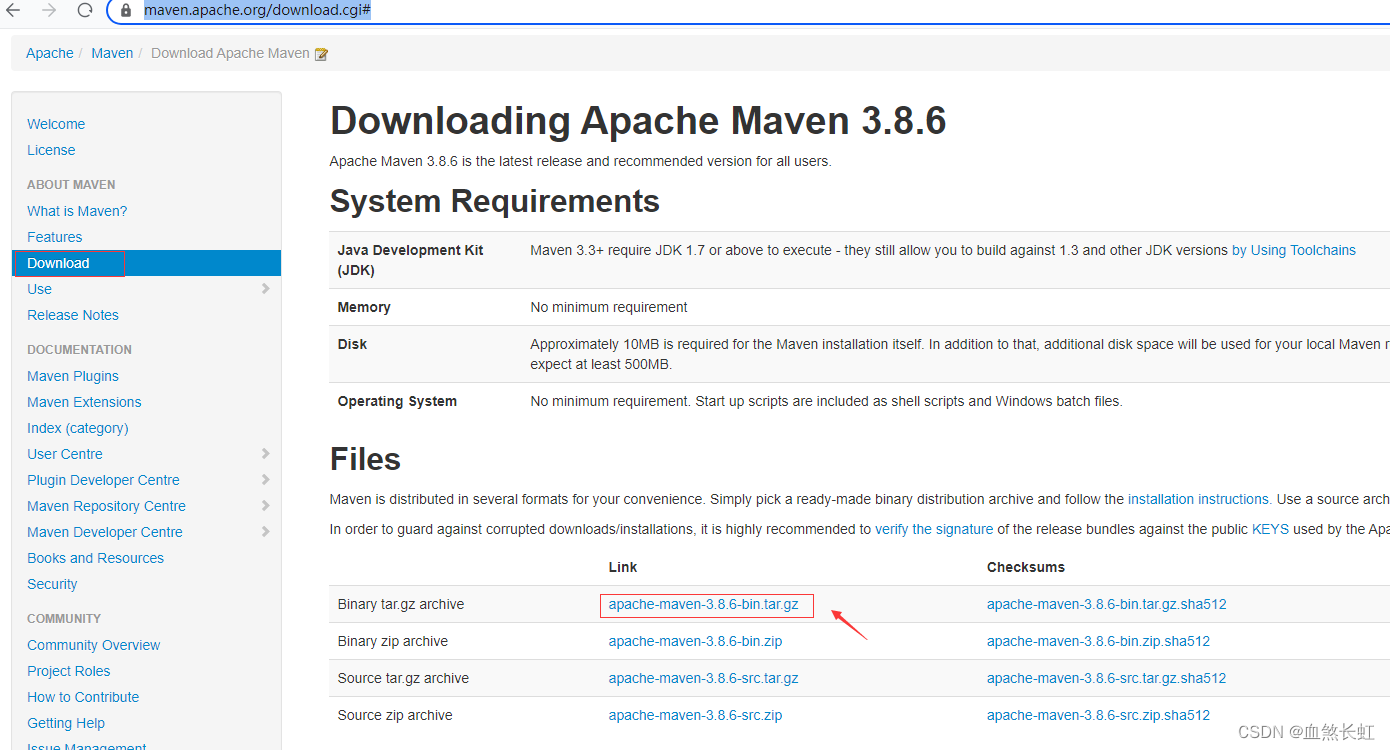Open verify the signature link

click(x=934, y=529)
